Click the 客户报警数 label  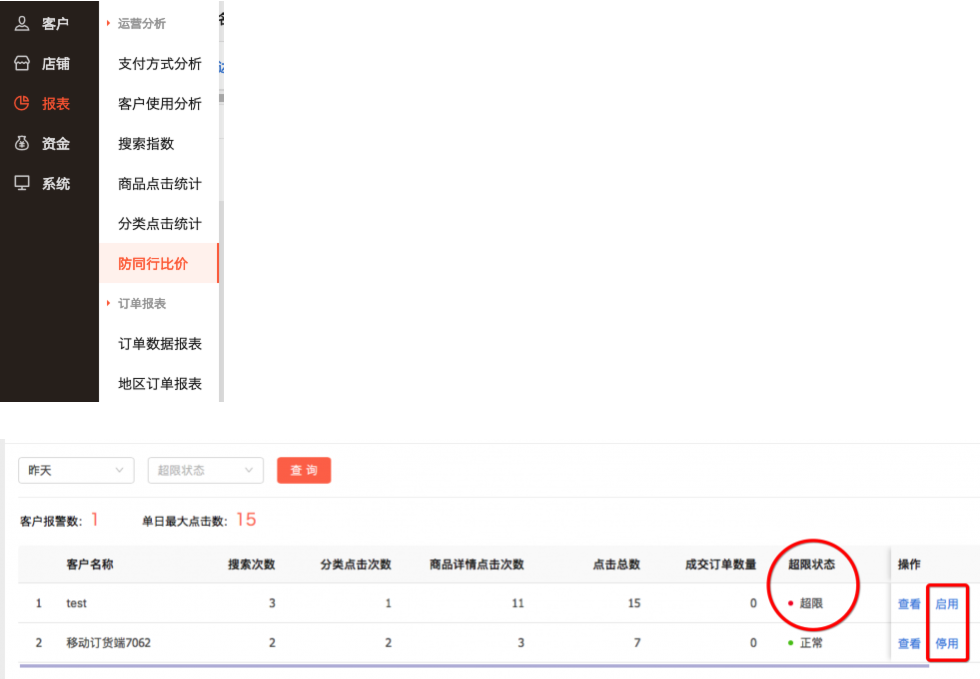51,521
